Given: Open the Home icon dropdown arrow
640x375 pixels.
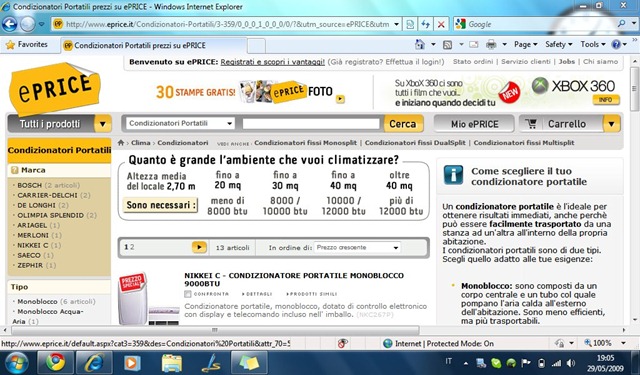Looking at the screenshot, I should (x=433, y=44).
